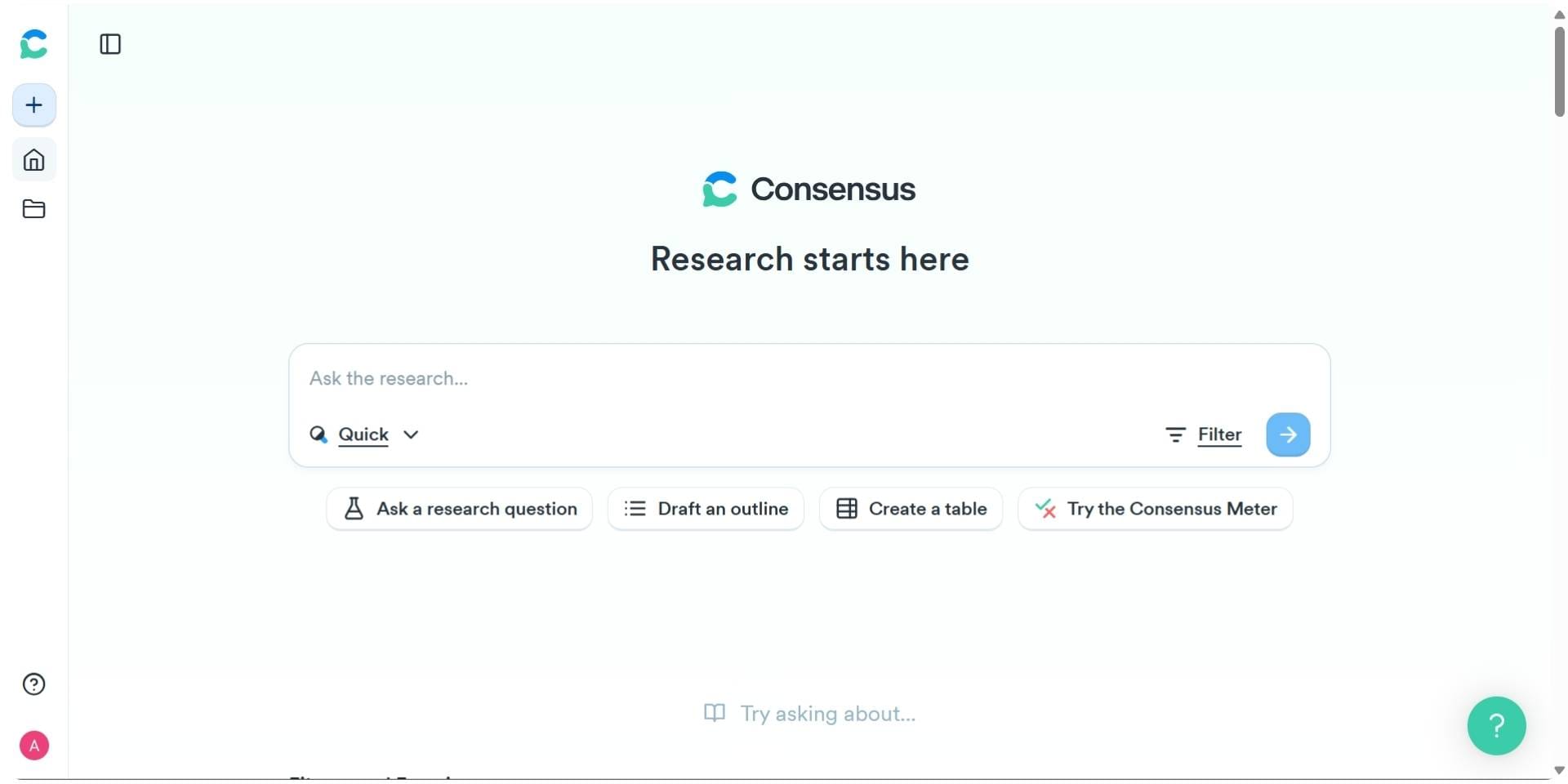The height and width of the screenshot is (784, 1568).
Task: Open the Quick search mode dropdown
Action: click(364, 434)
